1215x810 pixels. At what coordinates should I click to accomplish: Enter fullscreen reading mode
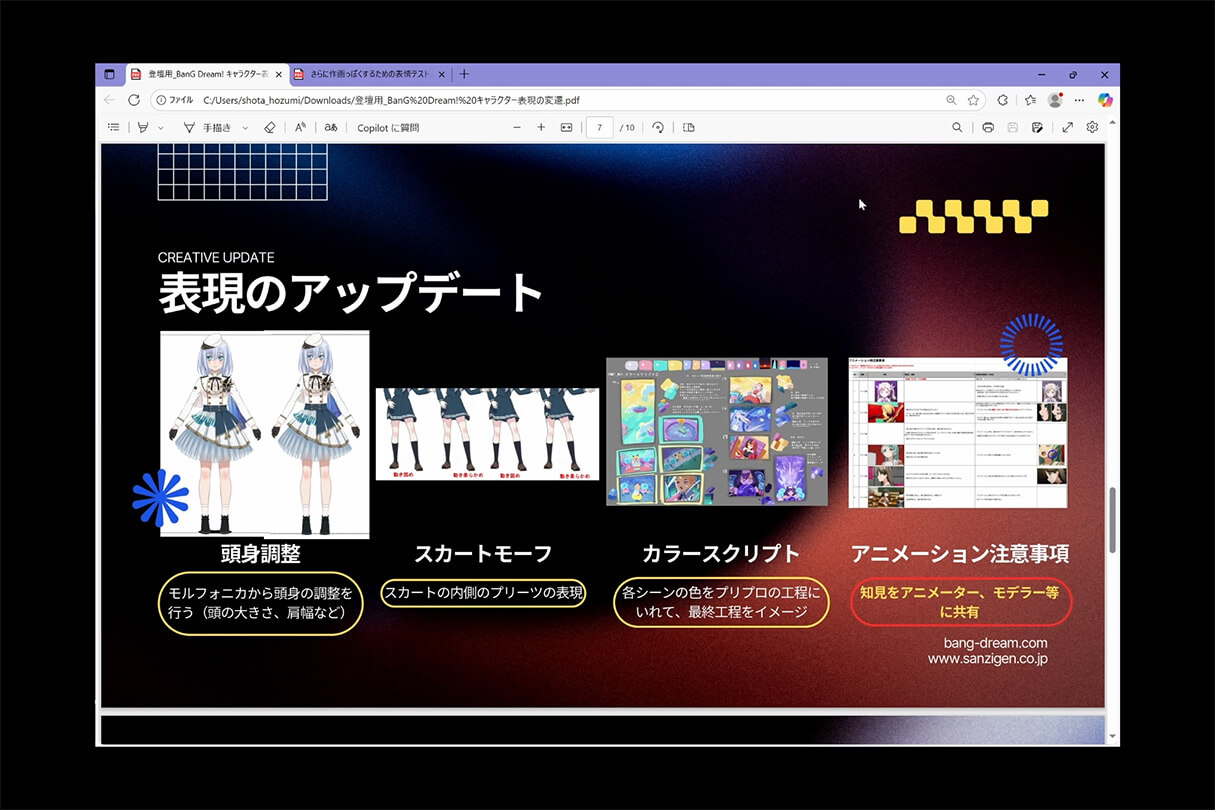[1067, 127]
